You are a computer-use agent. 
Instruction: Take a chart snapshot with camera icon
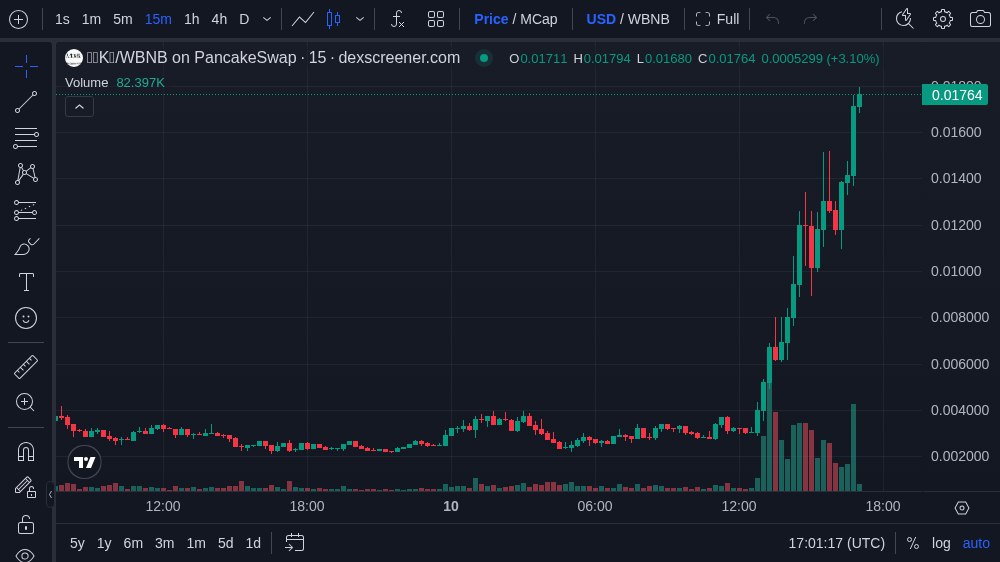980,19
